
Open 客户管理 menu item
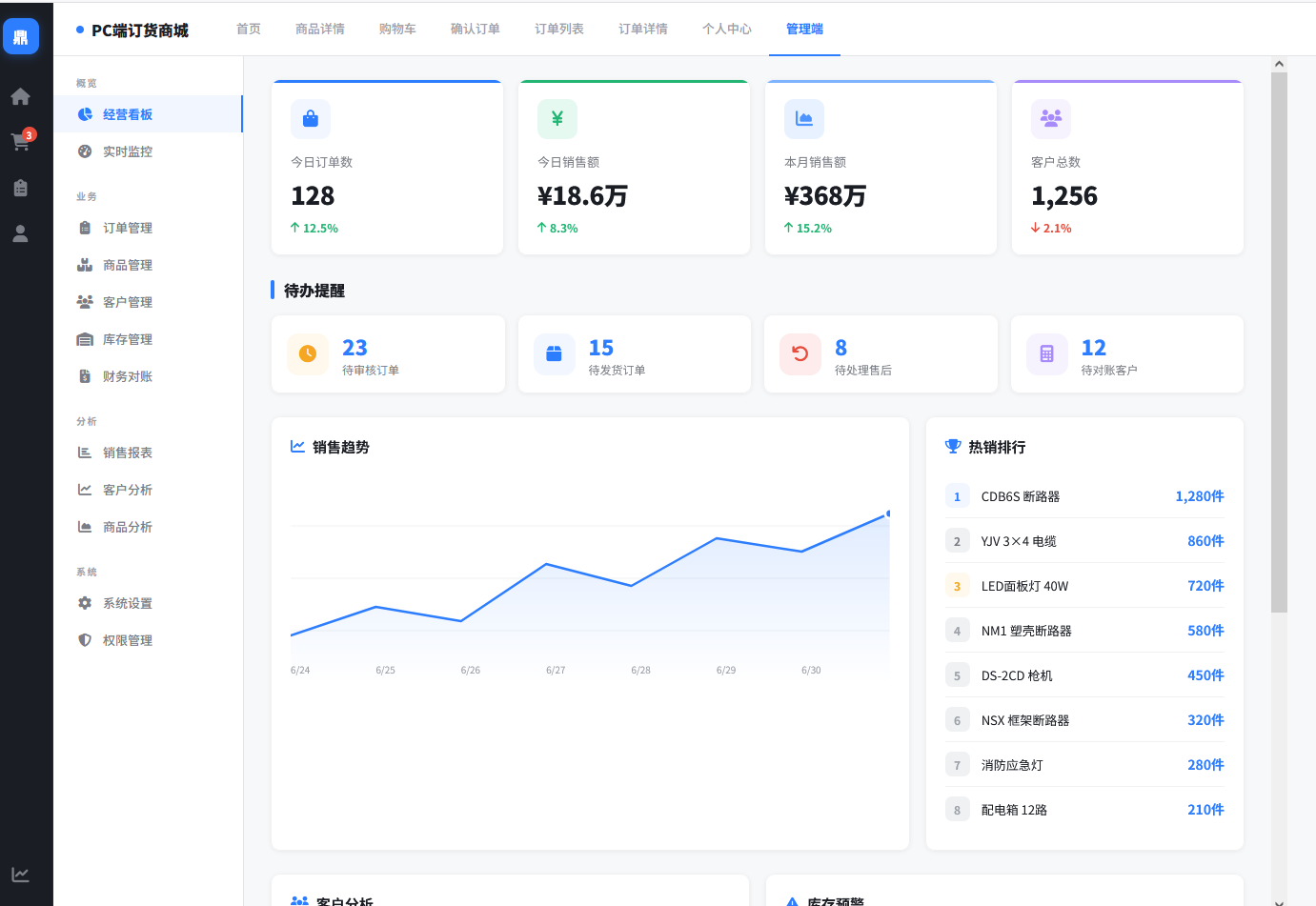point(148,302)
